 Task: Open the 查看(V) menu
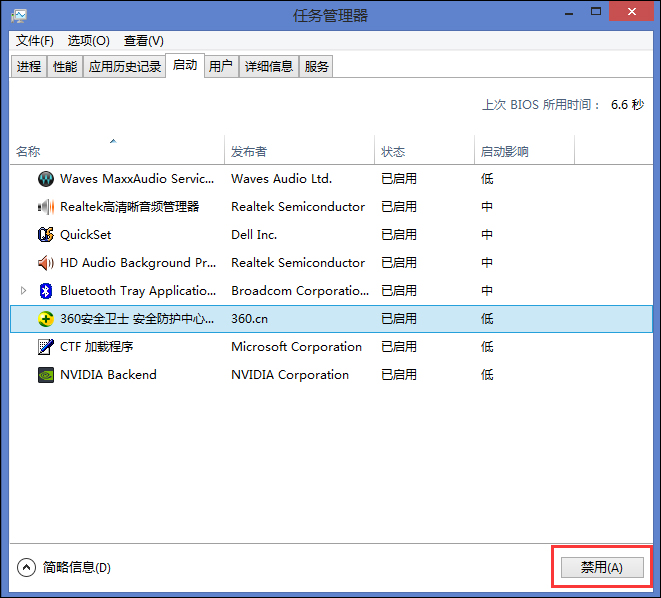pyautogui.click(x=143, y=41)
